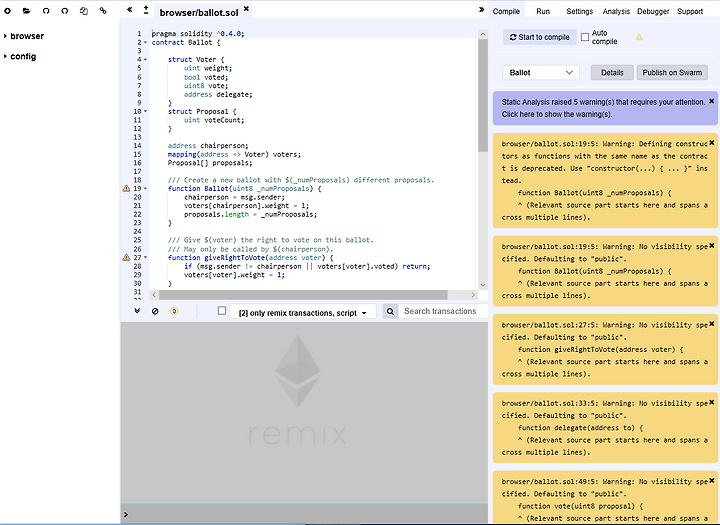
Task: Click the editor horizontal scrollbar thumb
Action: click(303, 294)
